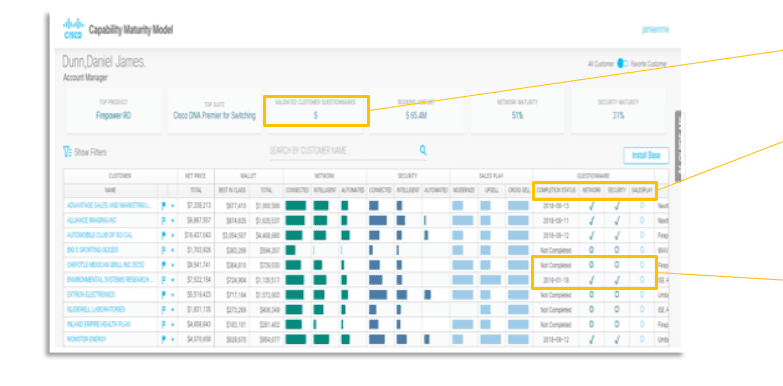Click the Cross Sell column header
This screenshot has width=783, height=386.
click(519, 190)
